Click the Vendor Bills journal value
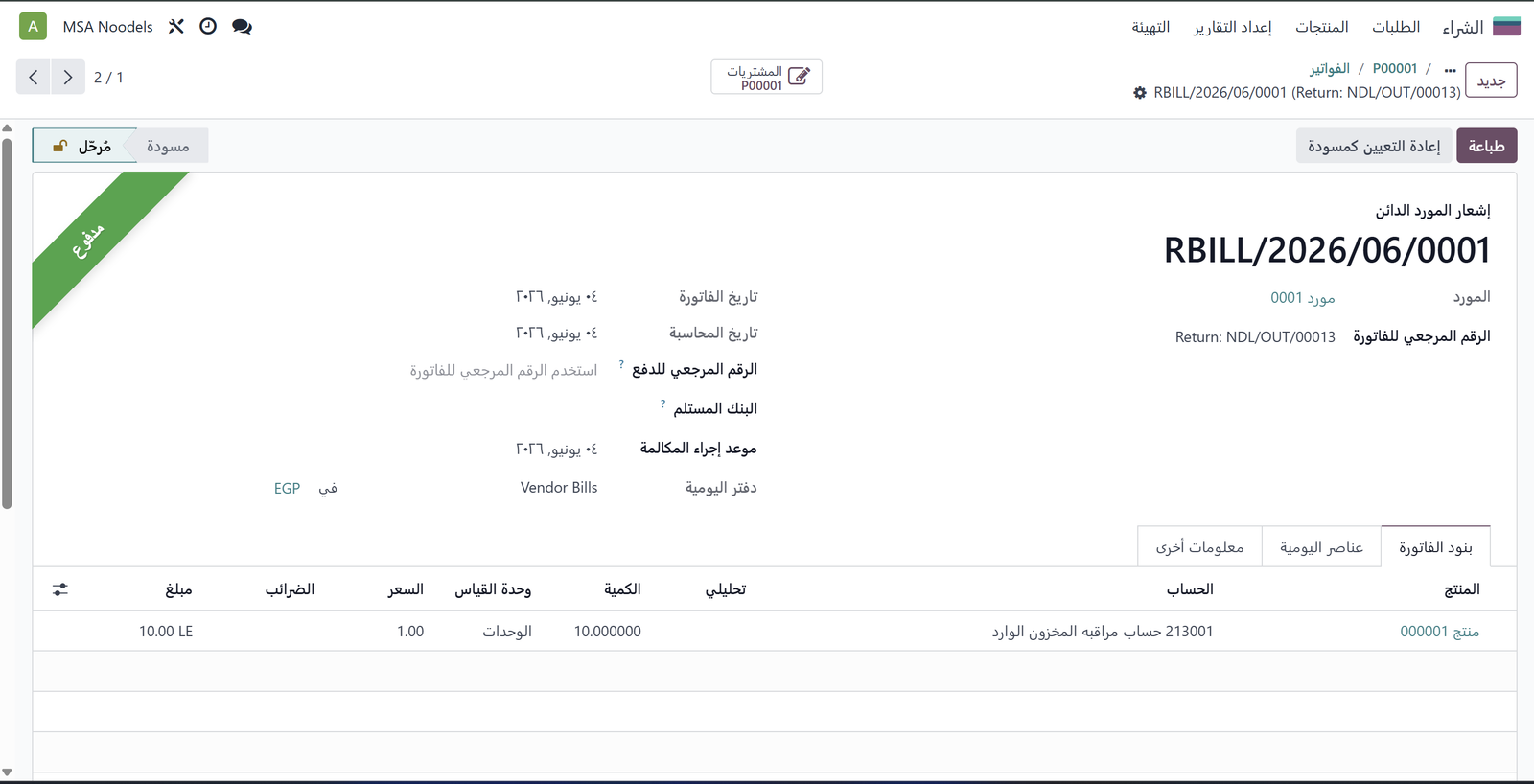1534x784 pixels. coord(559,488)
